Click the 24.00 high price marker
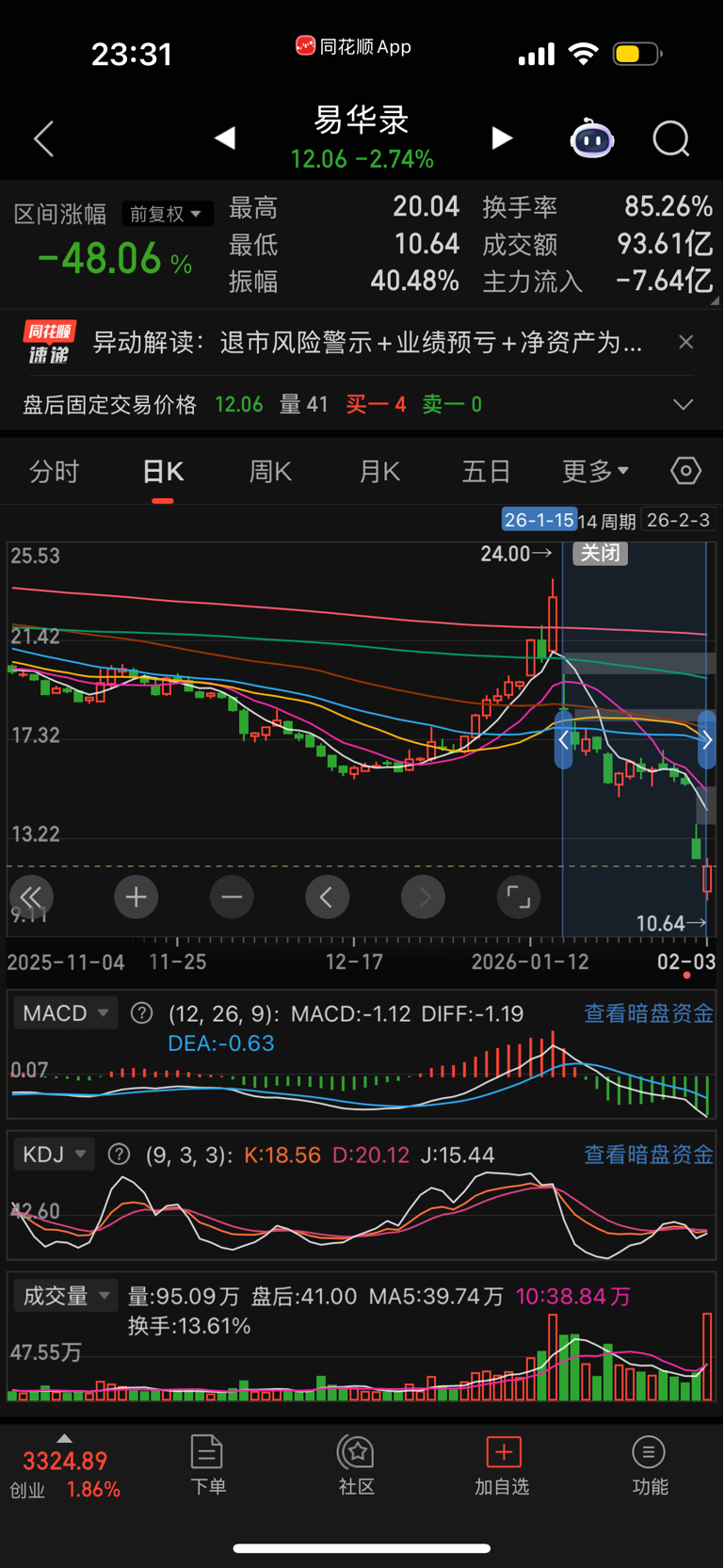The height and width of the screenshot is (1568, 724). (x=516, y=554)
